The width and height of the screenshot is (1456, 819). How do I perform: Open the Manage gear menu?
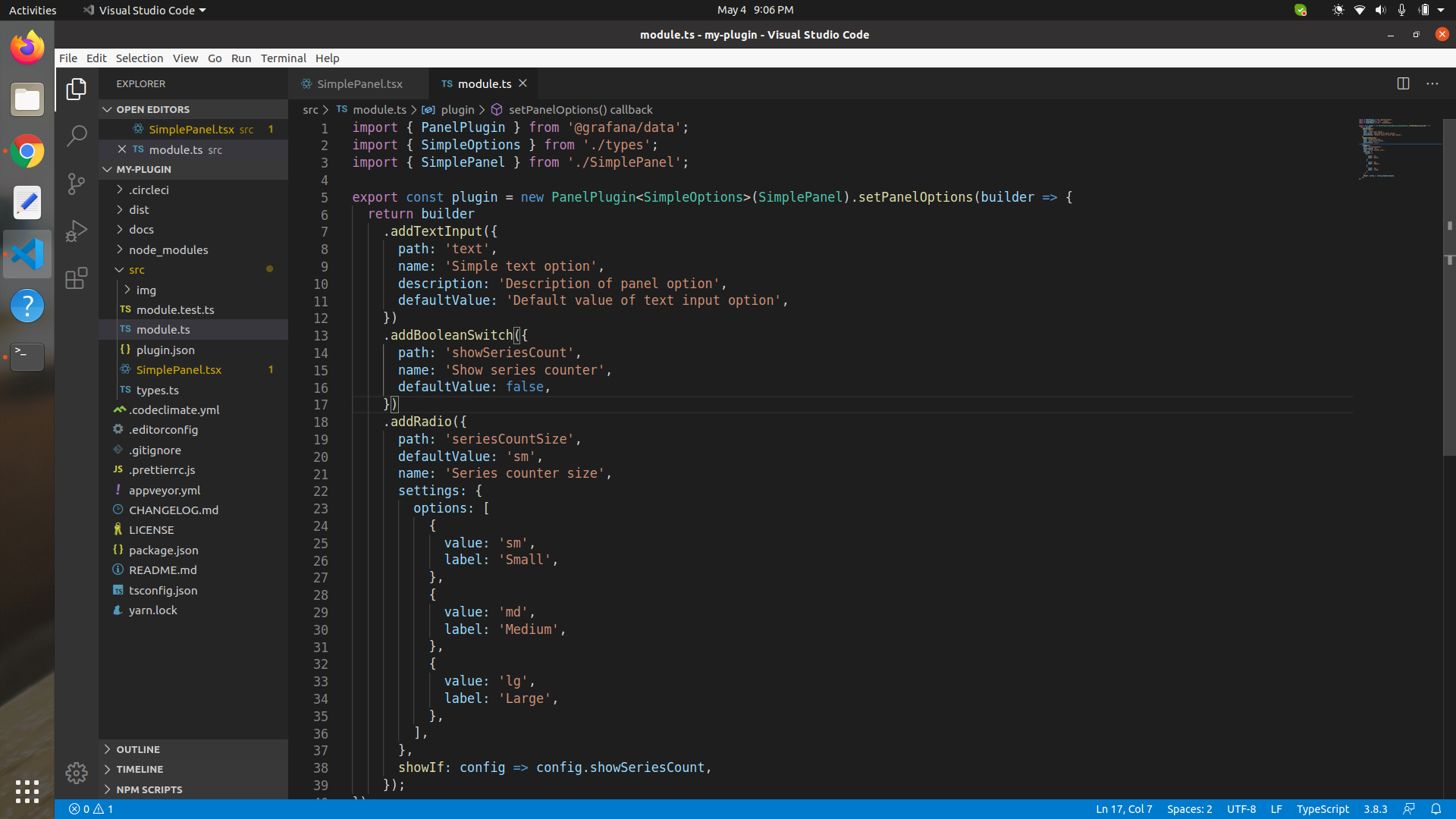tap(76, 773)
